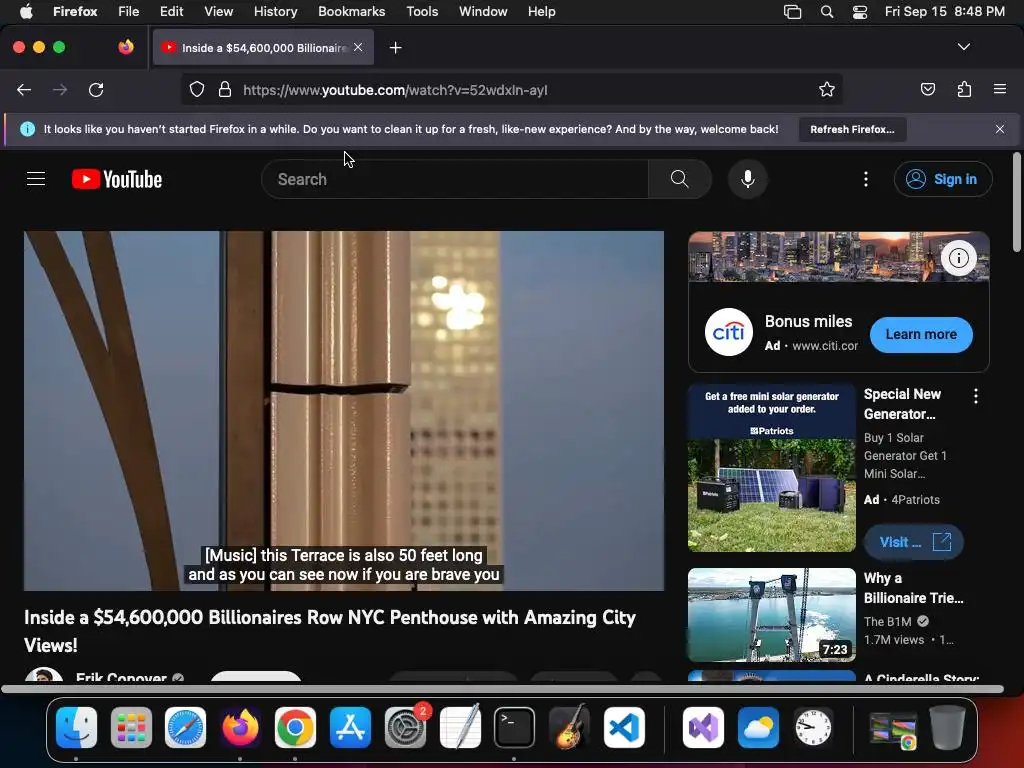Screen dimensions: 1024x768
Task: Open the View menu
Action: (x=218, y=12)
